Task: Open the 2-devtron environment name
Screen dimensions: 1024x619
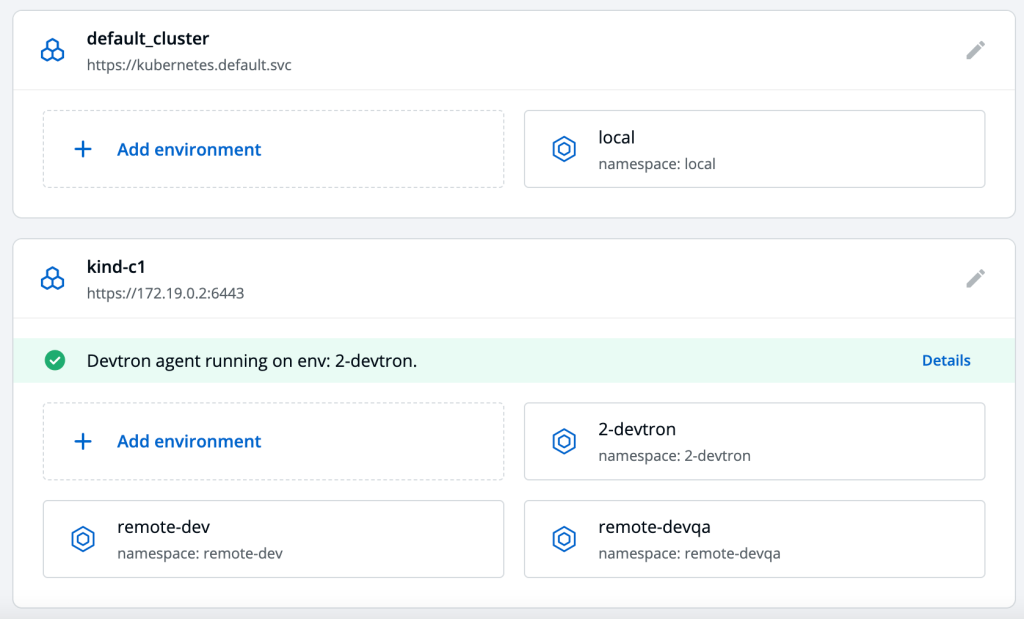Action: (637, 430)
